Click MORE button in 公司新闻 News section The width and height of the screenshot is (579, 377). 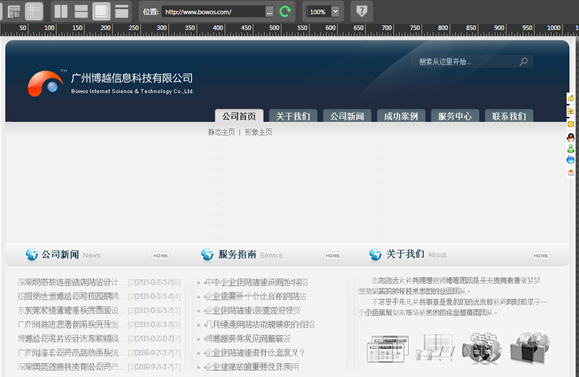tap(161, 256)
